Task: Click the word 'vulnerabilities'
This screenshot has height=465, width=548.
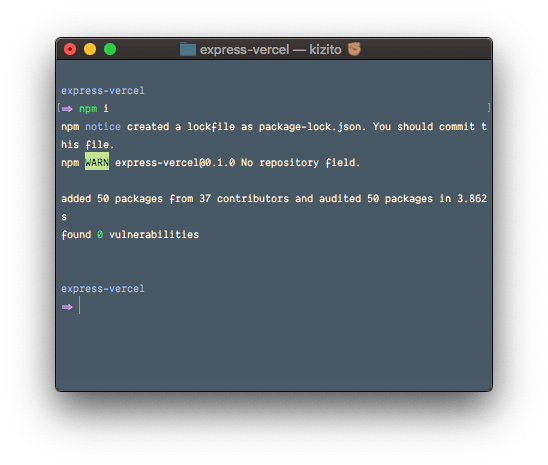Action: [x=154, y=234]
